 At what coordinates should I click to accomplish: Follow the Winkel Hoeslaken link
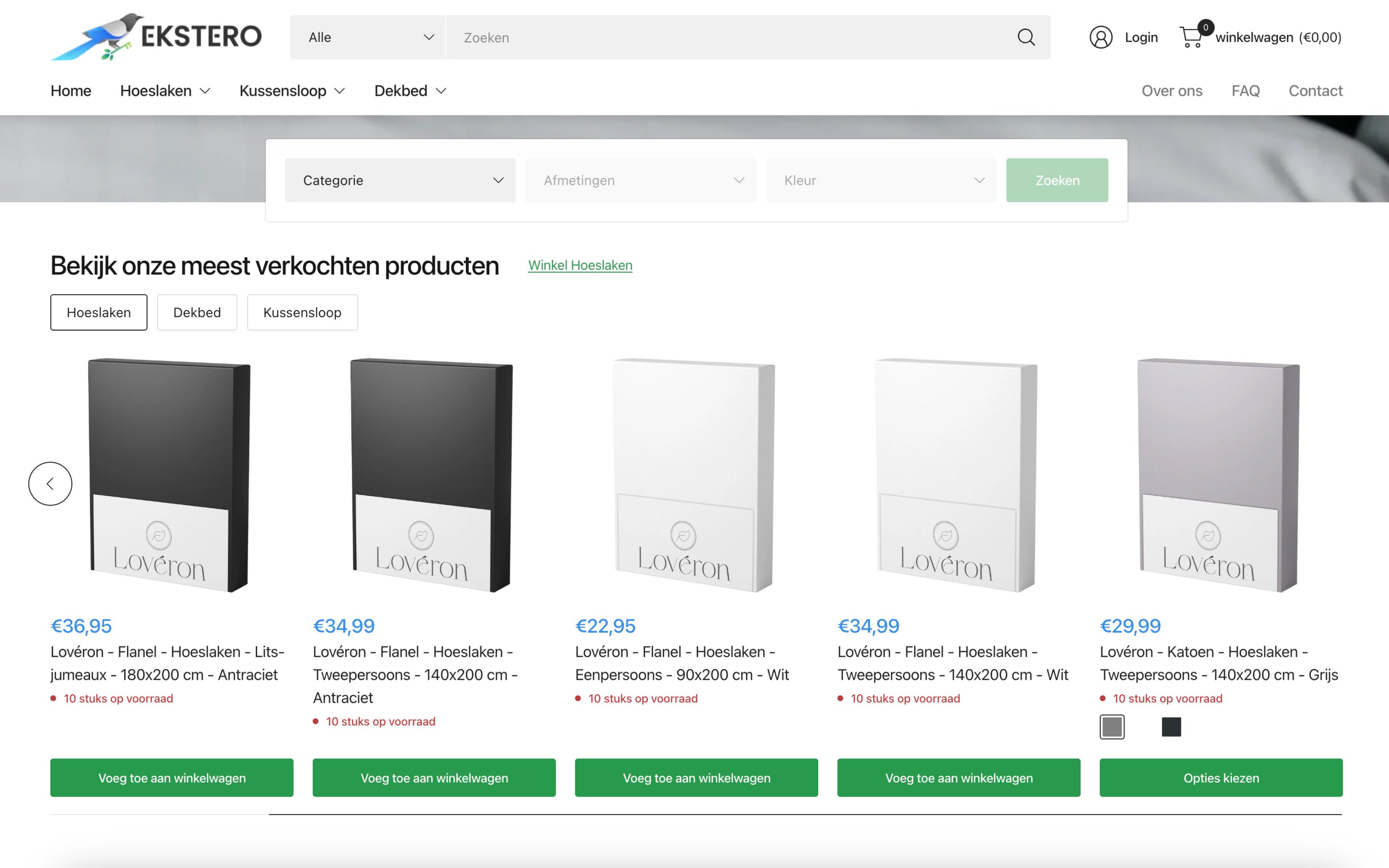pos(580,265)
